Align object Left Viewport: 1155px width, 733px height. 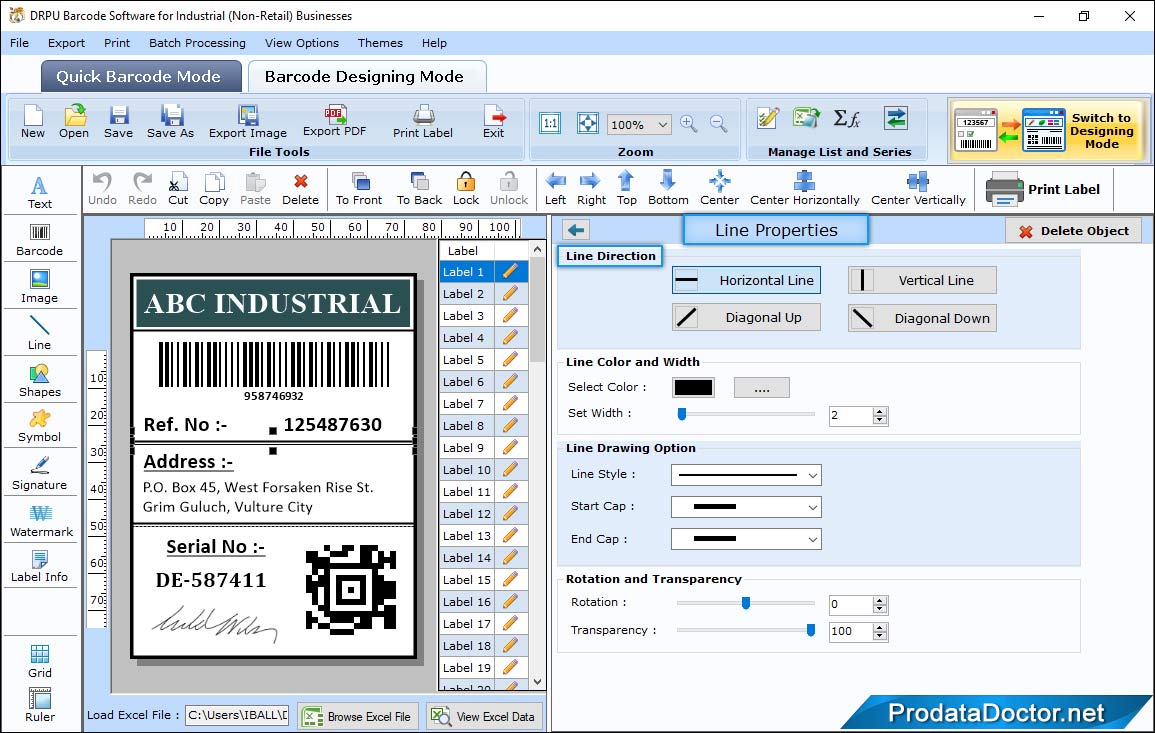pyautogui.click(x=555, y=189)
